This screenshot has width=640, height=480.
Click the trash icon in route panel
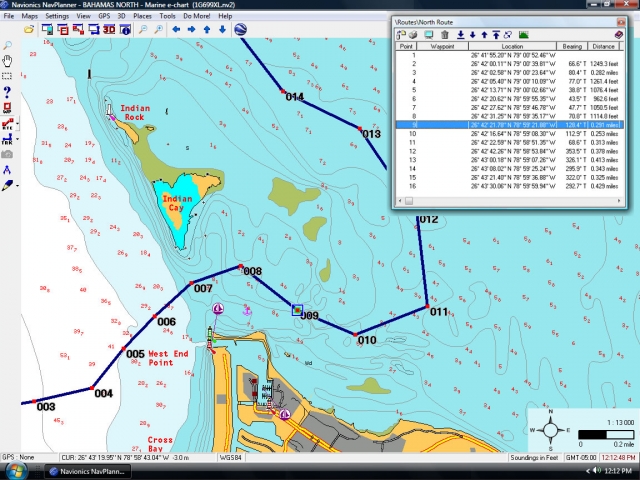(x=445, y=35)
